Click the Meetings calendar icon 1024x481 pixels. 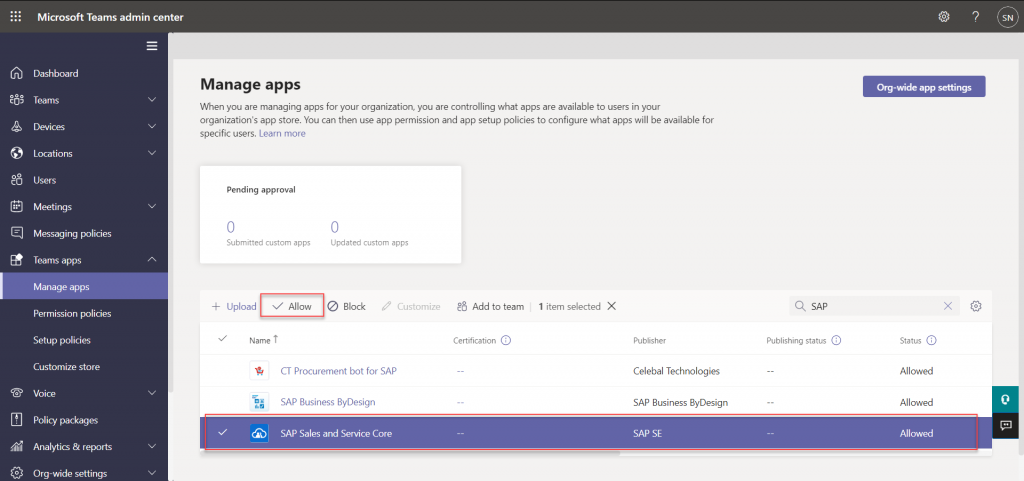click(x=17, y=207)
